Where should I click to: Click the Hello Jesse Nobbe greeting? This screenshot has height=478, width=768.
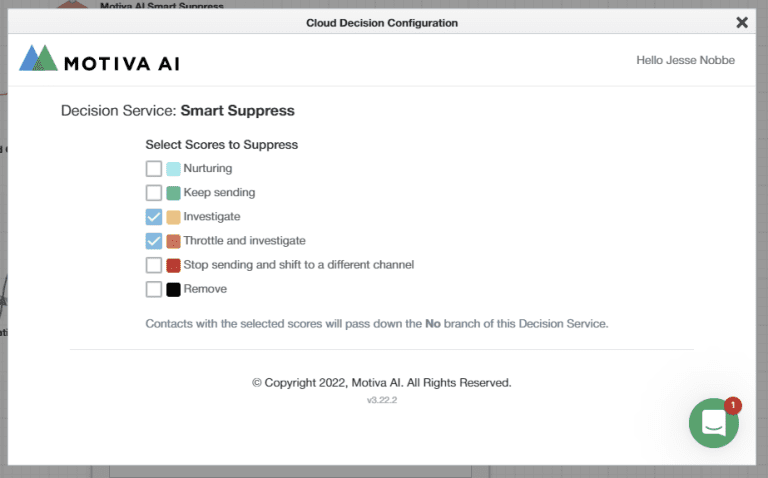pyautogui.click(x=685, y=60)
